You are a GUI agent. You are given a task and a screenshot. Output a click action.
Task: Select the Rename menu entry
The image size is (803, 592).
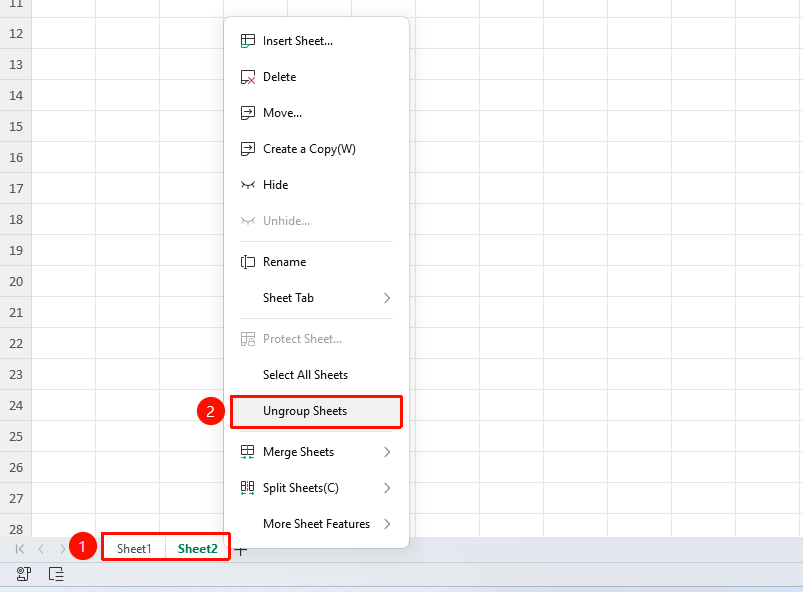pos(316,262)
